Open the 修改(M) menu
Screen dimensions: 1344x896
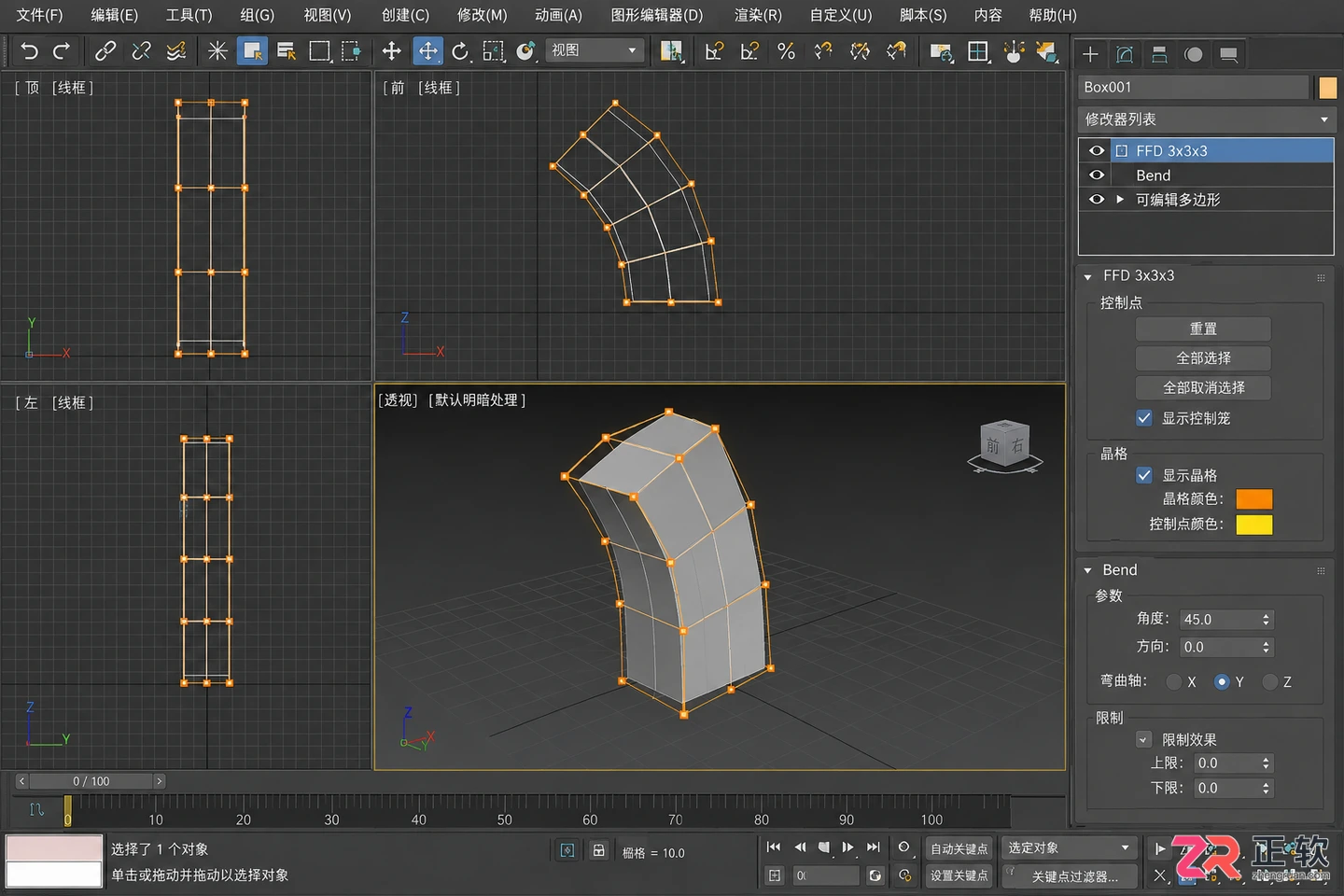[483, 15]
